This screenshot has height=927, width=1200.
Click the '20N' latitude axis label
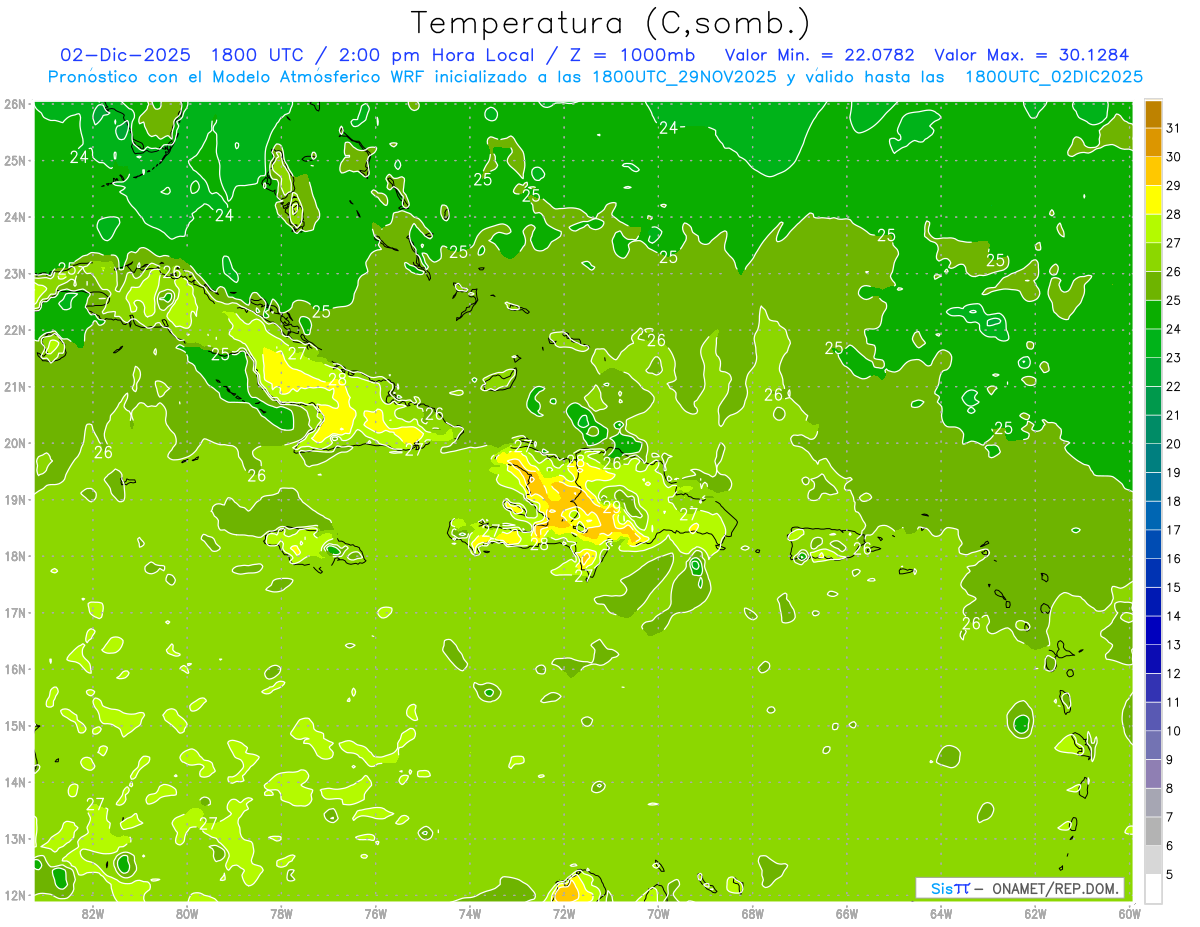[x=14, y=443]
